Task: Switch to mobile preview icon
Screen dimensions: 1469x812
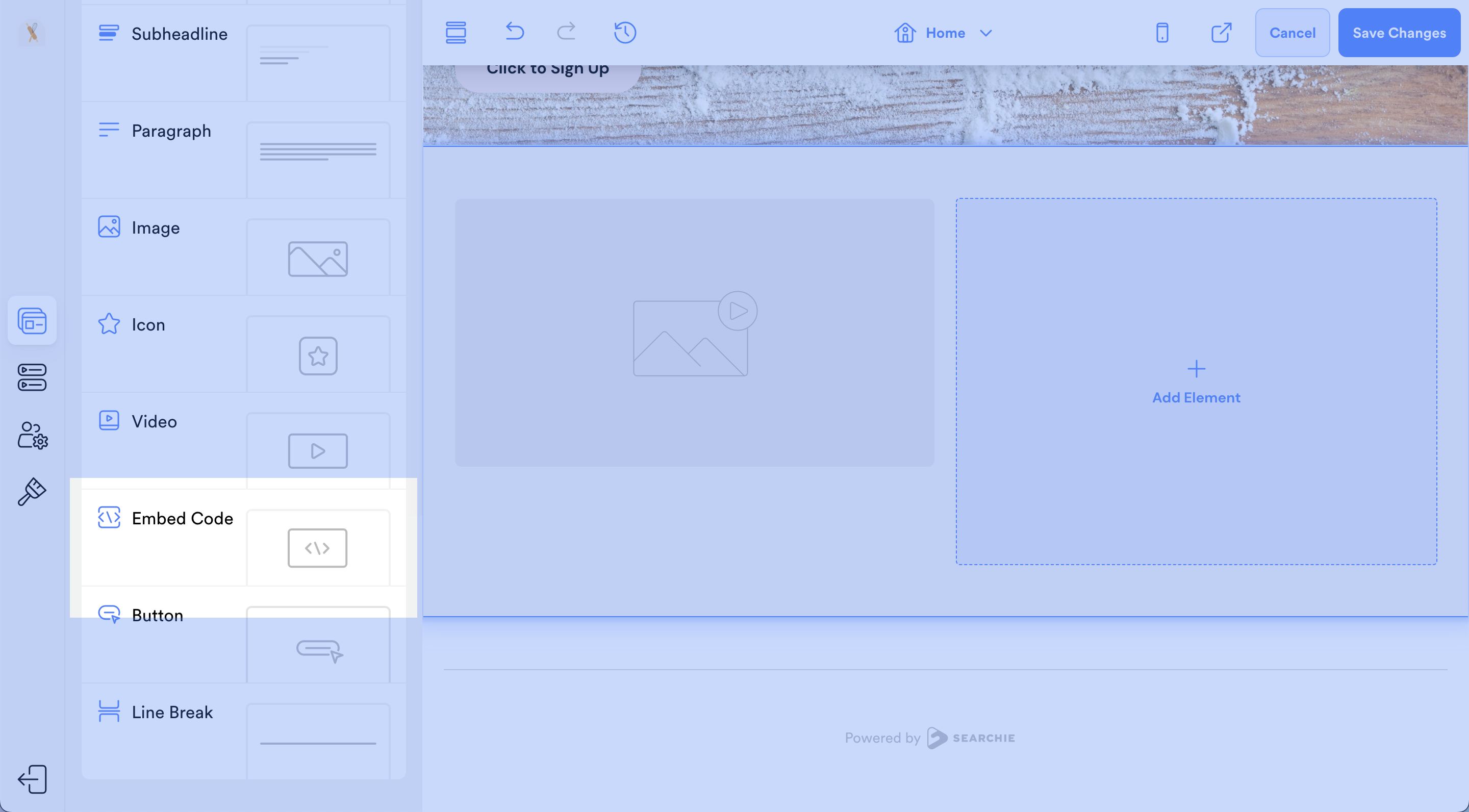Action: (x=1161, y=33)
